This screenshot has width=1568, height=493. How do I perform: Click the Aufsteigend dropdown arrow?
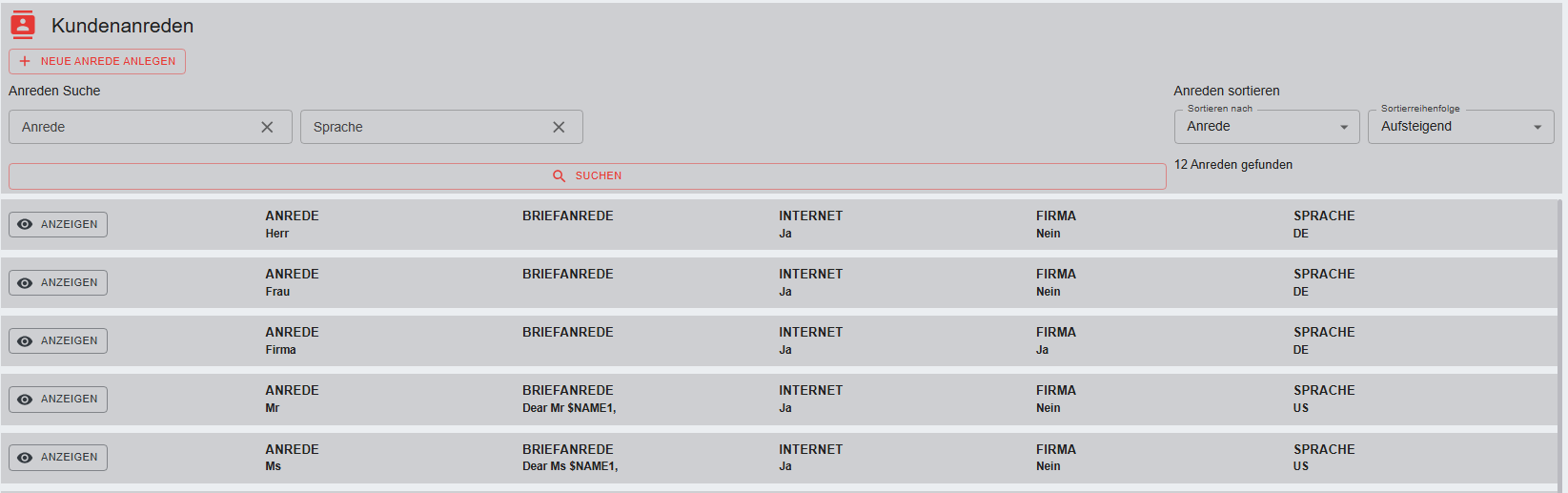coord(1537,128)
